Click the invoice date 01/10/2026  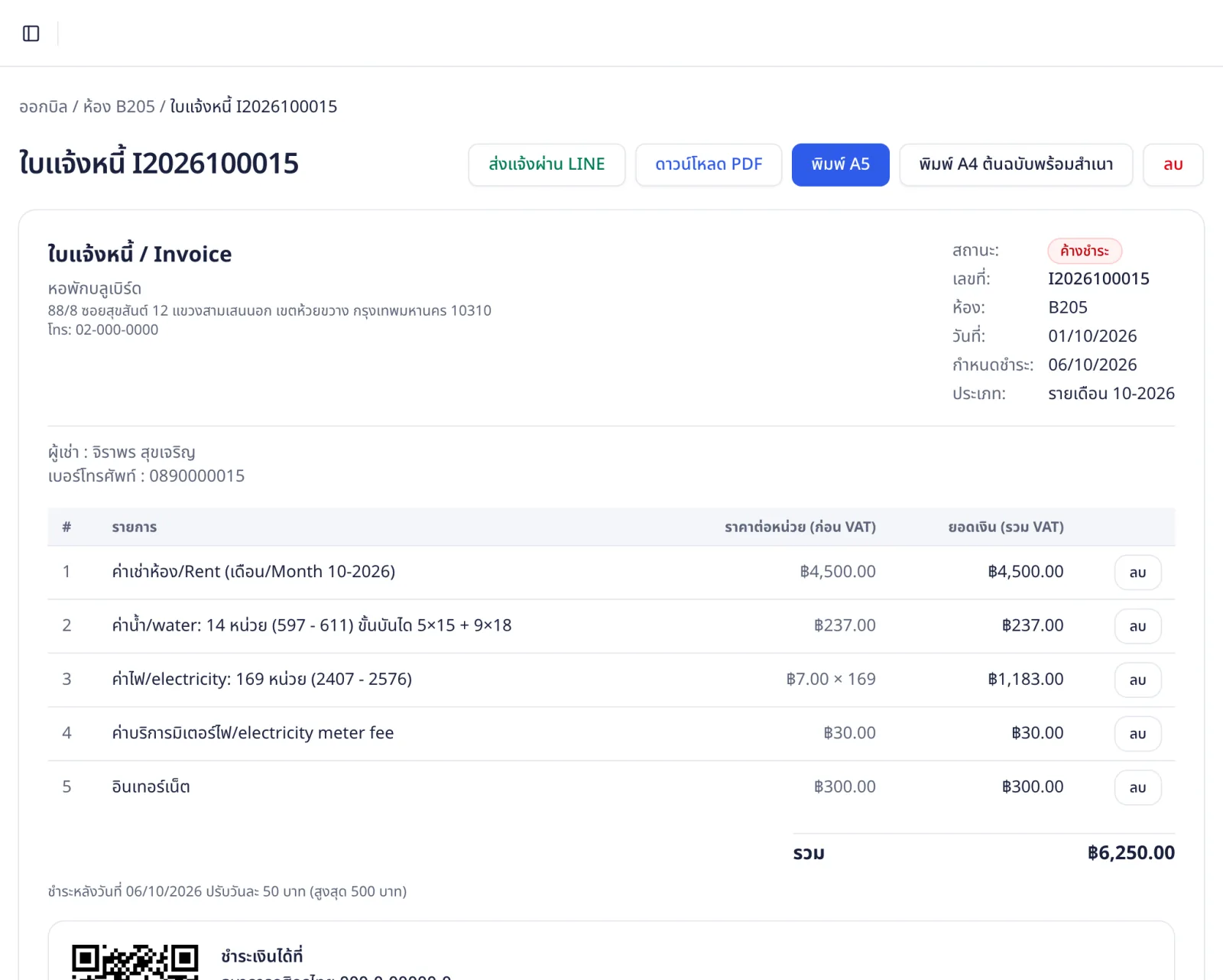(1092, 336)
